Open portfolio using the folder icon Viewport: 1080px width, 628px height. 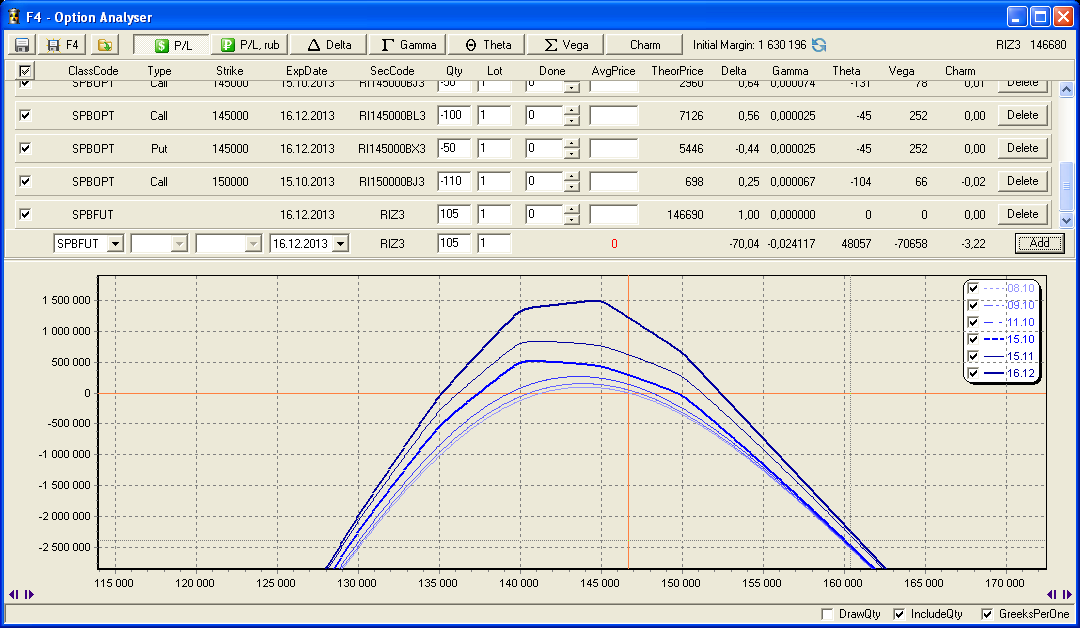pos(105,45)
